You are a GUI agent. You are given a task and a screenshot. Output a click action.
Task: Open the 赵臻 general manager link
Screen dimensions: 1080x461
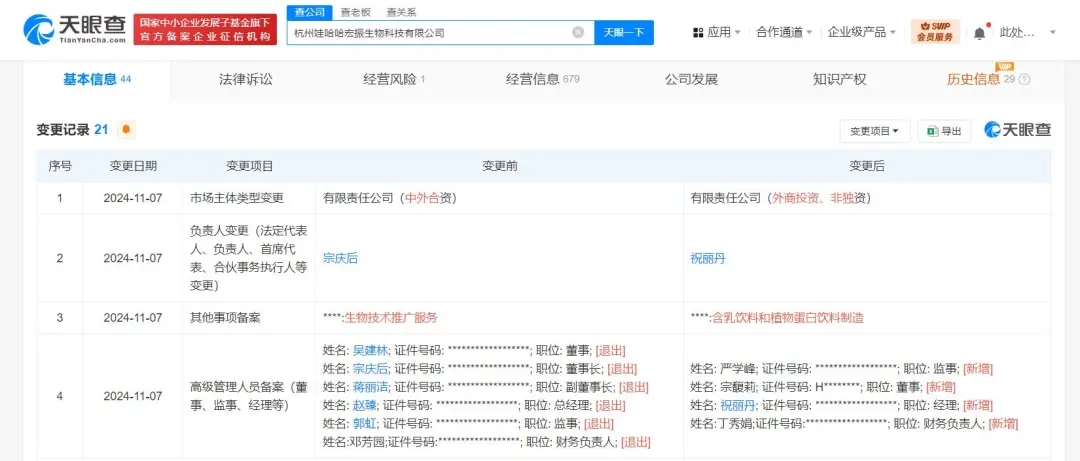point(366,405)
